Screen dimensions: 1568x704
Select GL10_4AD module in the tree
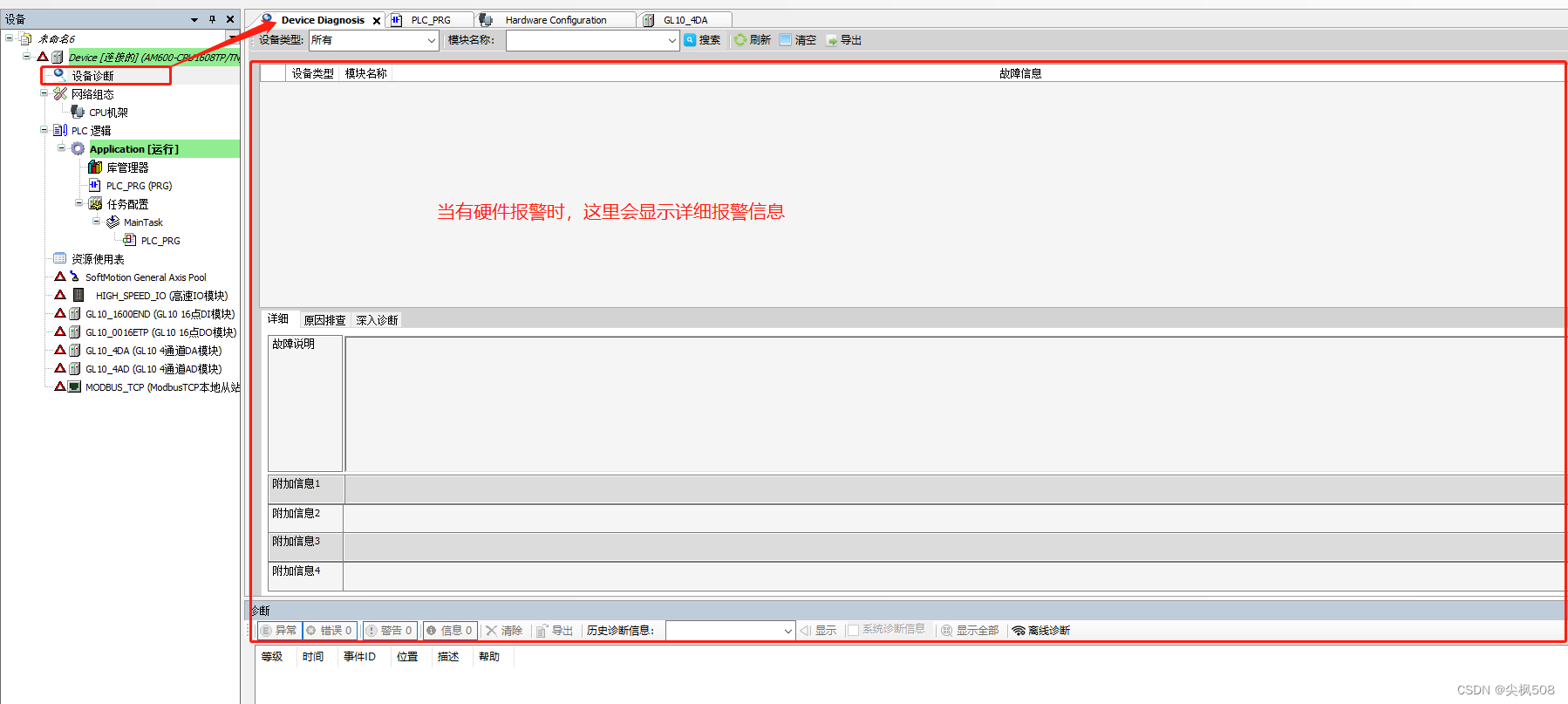[153, 369]
